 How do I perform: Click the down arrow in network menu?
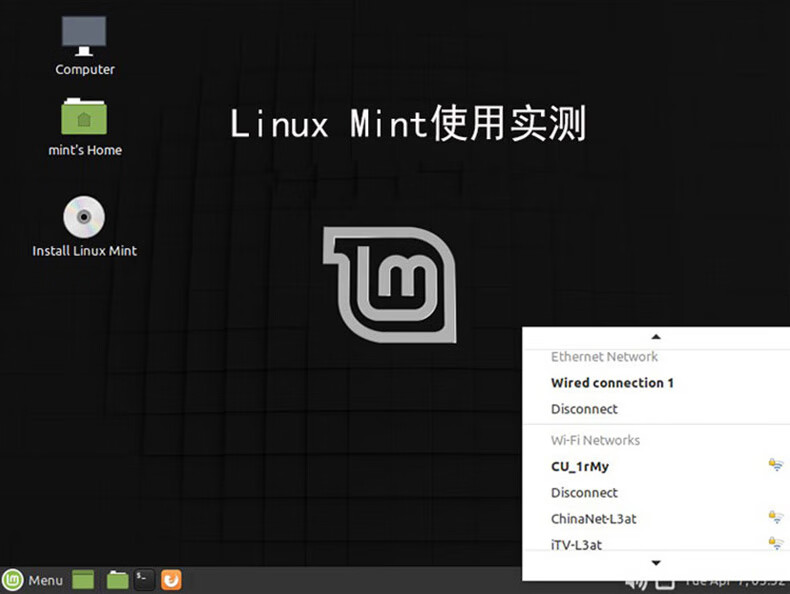click(656, 563)
